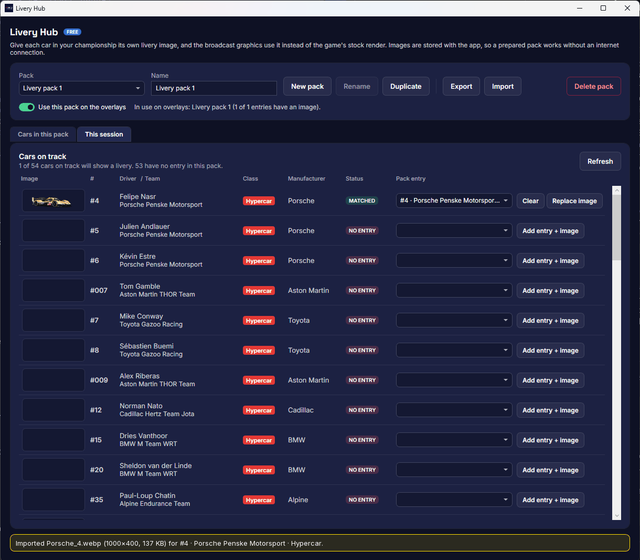Add entry + image for car #007
640x560 pixels.
550,290
